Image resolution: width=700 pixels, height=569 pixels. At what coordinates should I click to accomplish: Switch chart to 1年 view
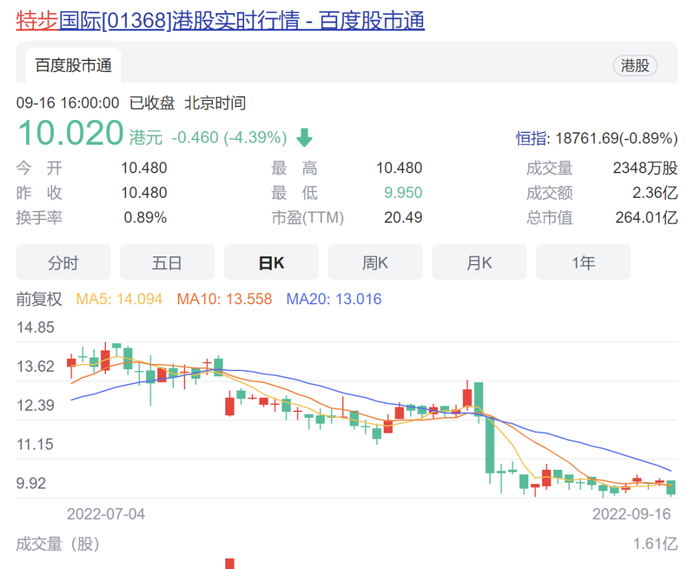click(583, 262)
